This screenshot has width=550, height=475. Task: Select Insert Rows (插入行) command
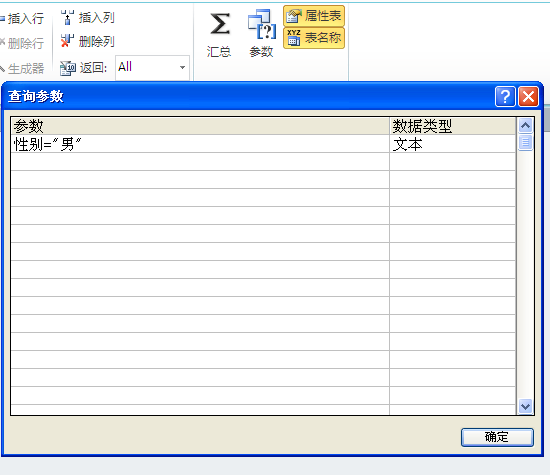(22, 18)
